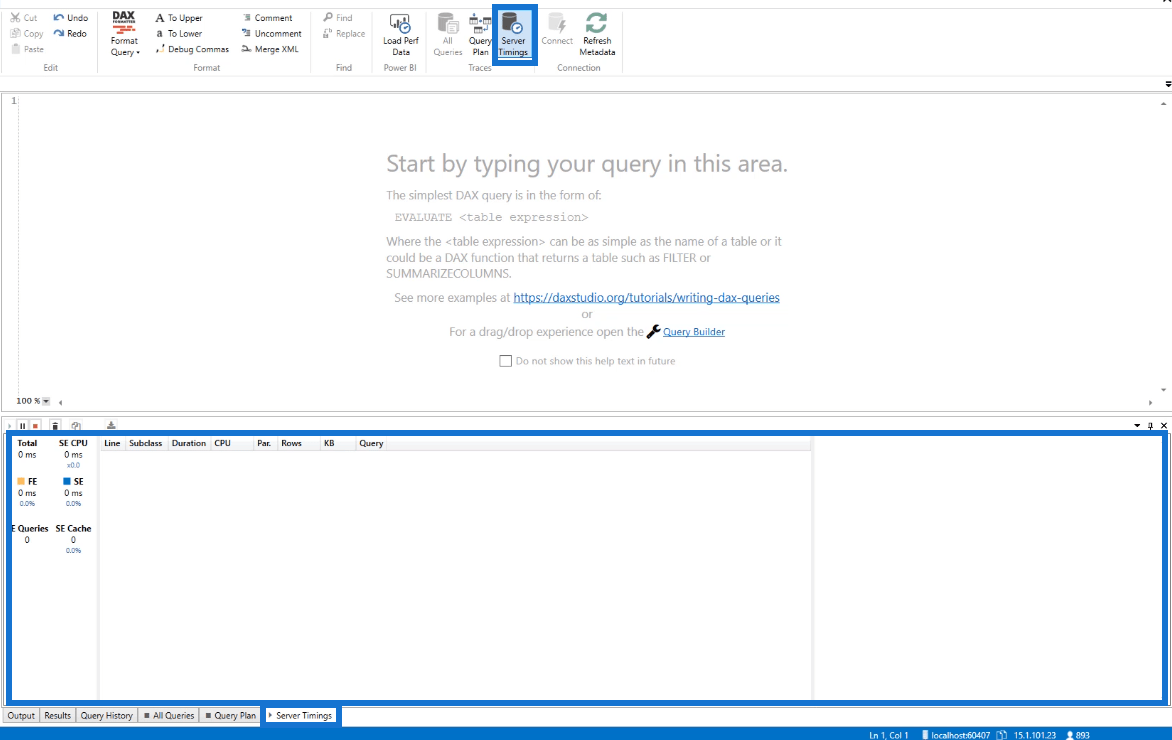1172x740 pixels.
Task: Enable the All Queries trace
Action: point(448,34)
